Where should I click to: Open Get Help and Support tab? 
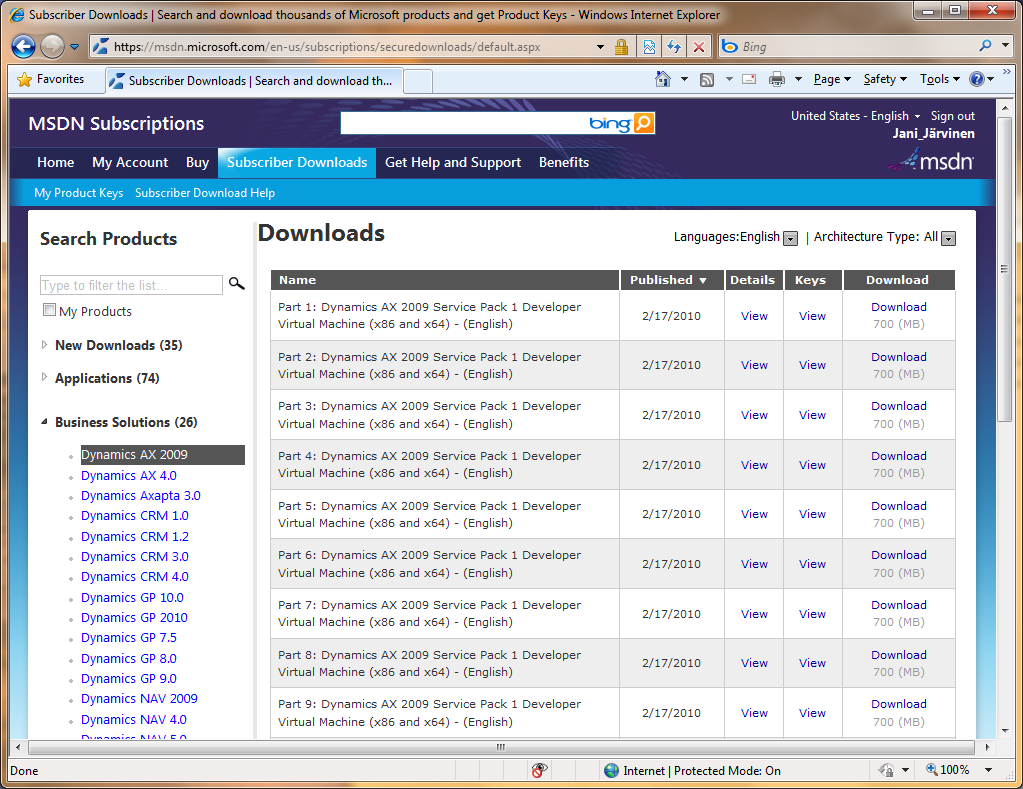coord(453,162)
